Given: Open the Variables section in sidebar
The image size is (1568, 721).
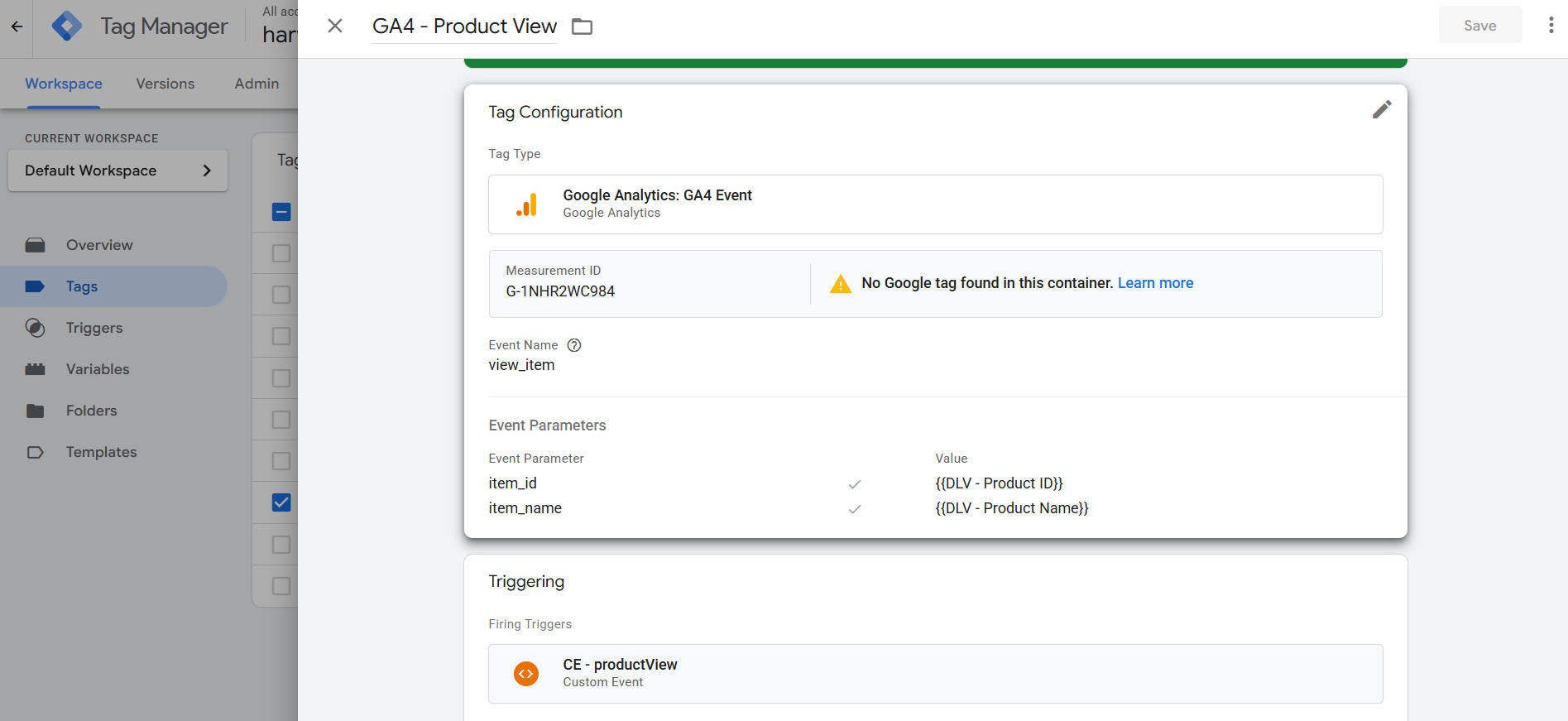Looking at the screenshot, I should pos(98,369).
